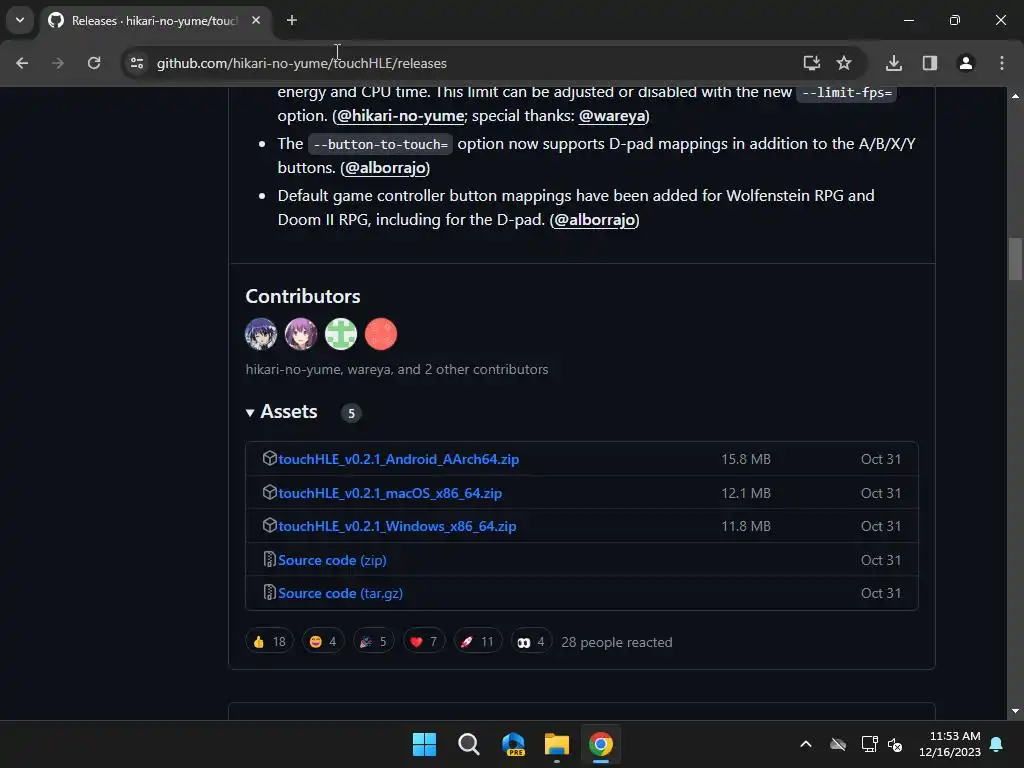Click the 11.8 MB file size
Image resolution: width=1024 pixels, height=768 pixels.
pyautogui.click(x=746, y=526)
